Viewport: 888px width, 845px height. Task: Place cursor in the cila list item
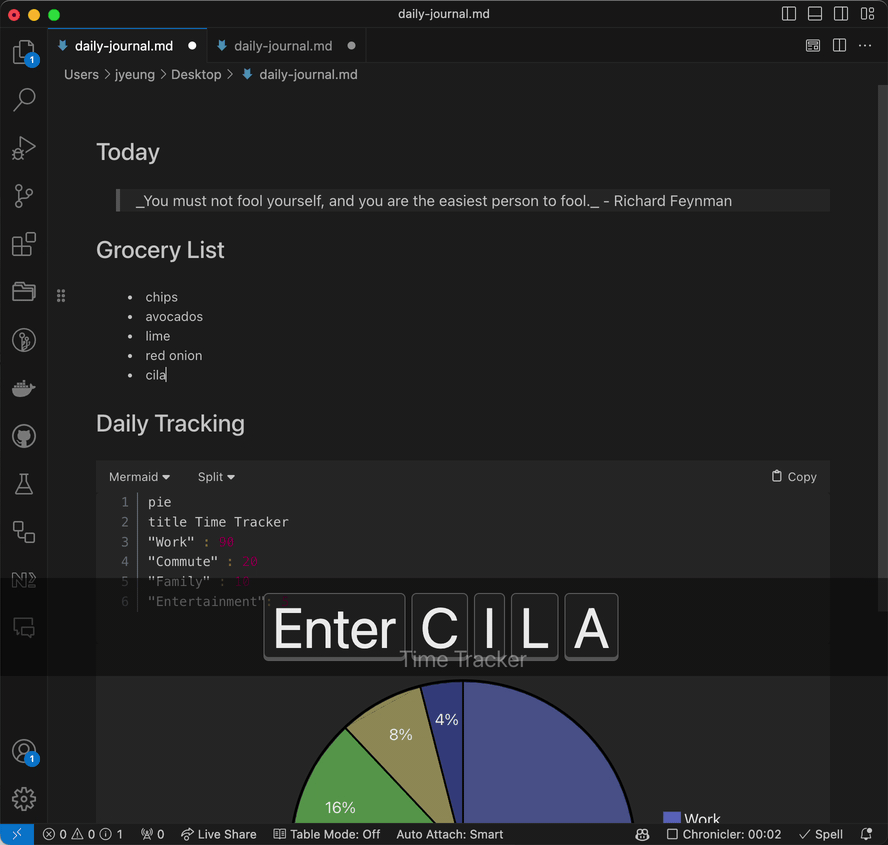(x=156, y=375)
